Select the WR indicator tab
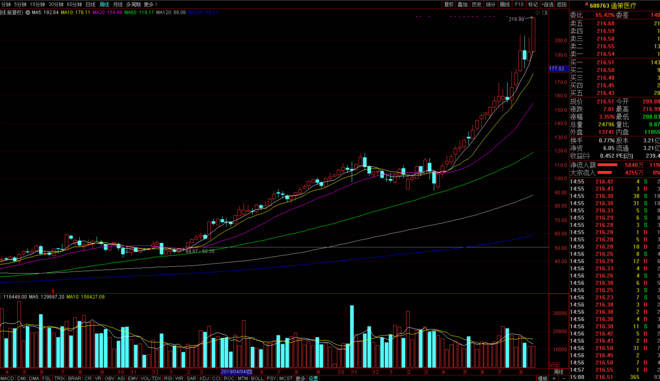The height and width of the screenshot is (381, 660). pos(179,378)
